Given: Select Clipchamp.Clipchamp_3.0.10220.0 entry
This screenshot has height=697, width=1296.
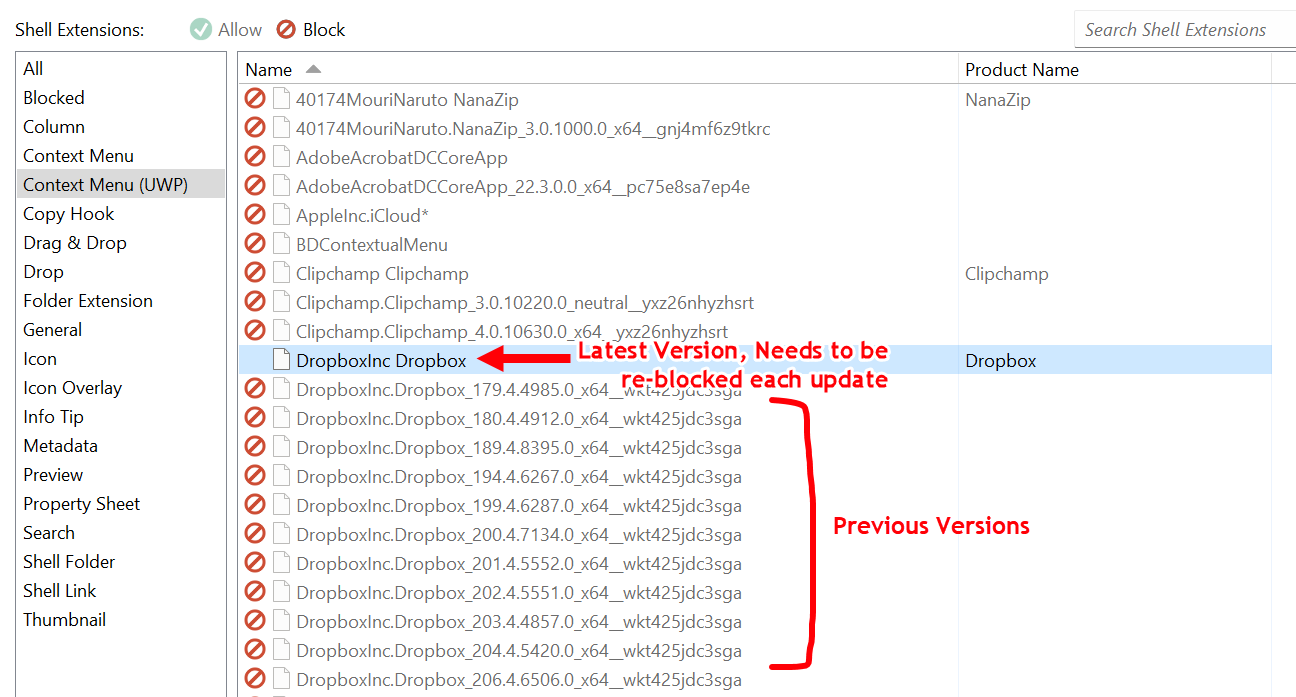Looking at the screenshot, I should (524, 302).
